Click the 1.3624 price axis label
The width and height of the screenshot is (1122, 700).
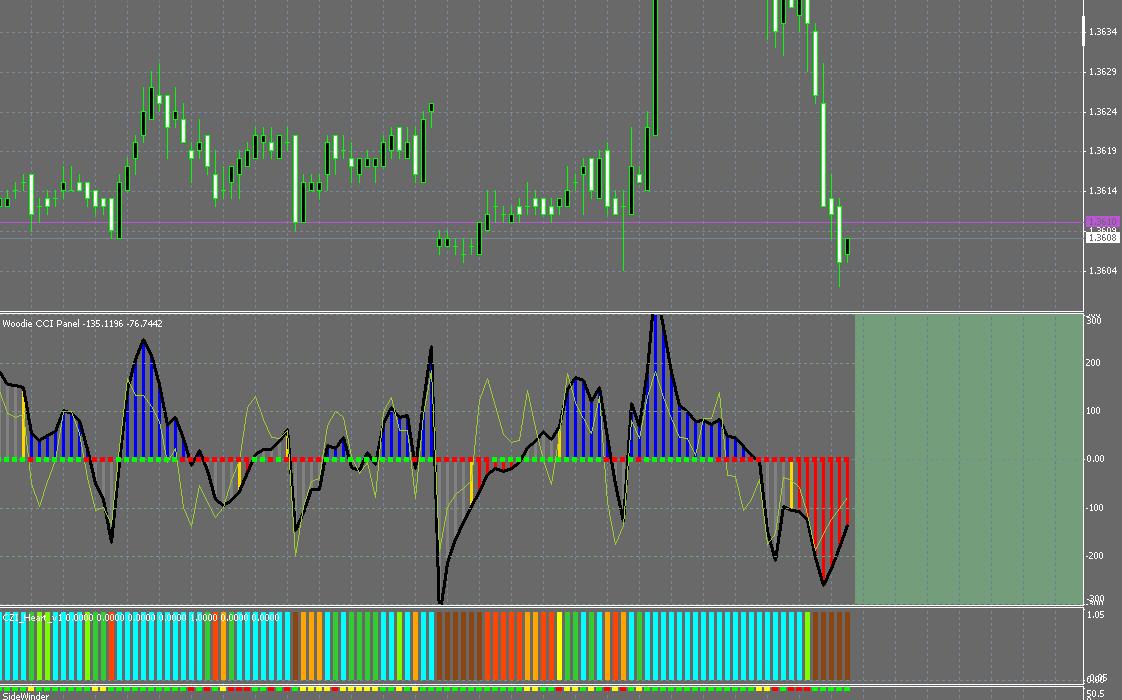point(1102,112)
